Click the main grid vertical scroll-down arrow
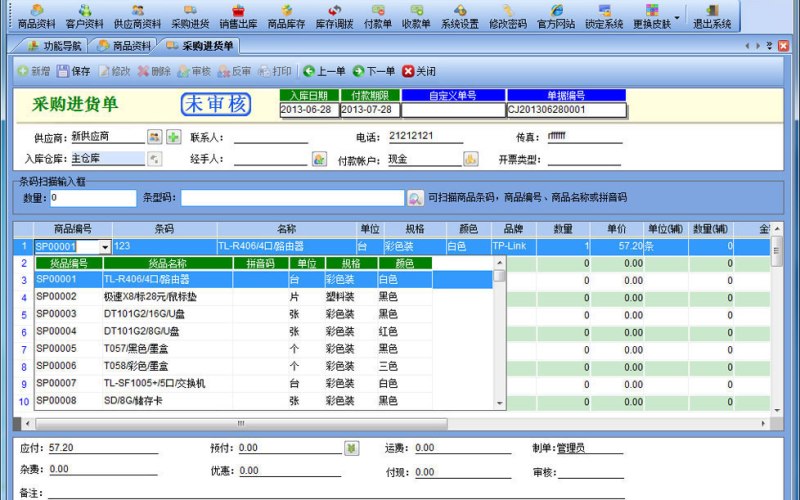Screen dimensions: 800x500 tap(777, 410)
